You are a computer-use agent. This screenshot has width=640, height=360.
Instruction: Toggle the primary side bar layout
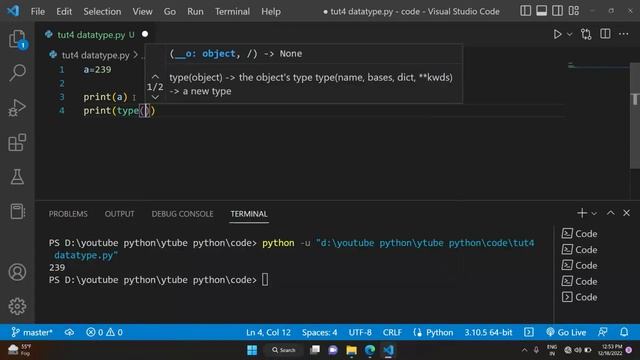pos(525,11)
